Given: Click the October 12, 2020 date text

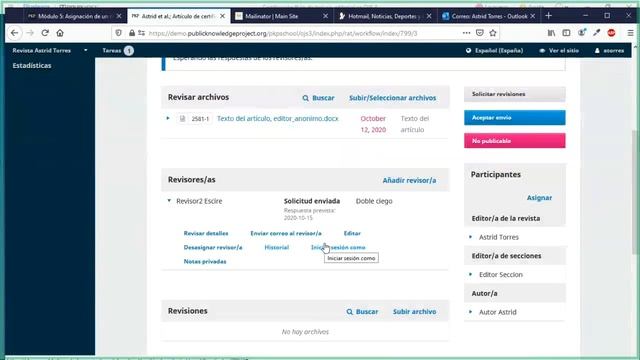Looking at the screenshot, I should point(373,124).
